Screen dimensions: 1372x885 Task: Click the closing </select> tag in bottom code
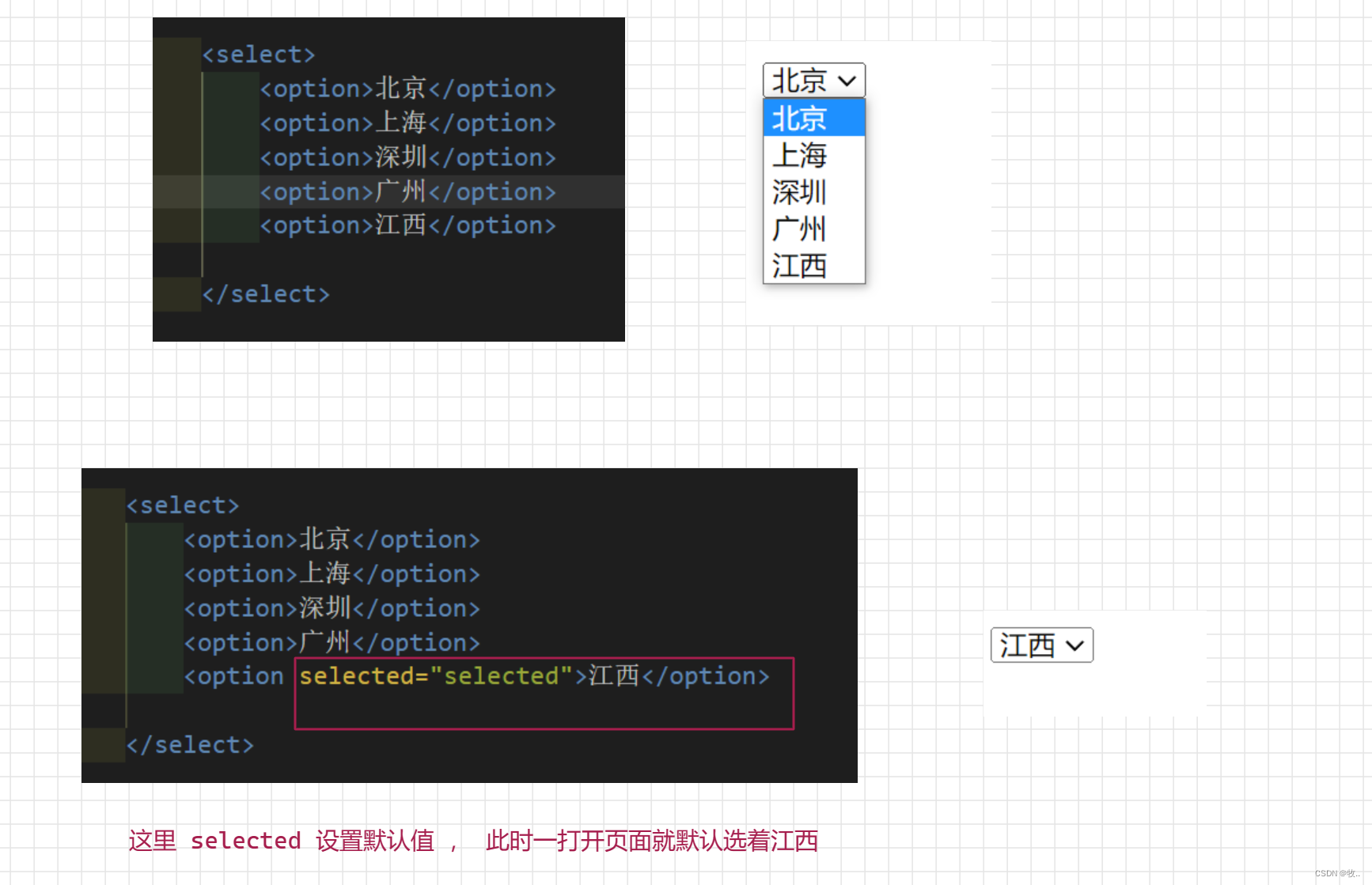(189, 745)
